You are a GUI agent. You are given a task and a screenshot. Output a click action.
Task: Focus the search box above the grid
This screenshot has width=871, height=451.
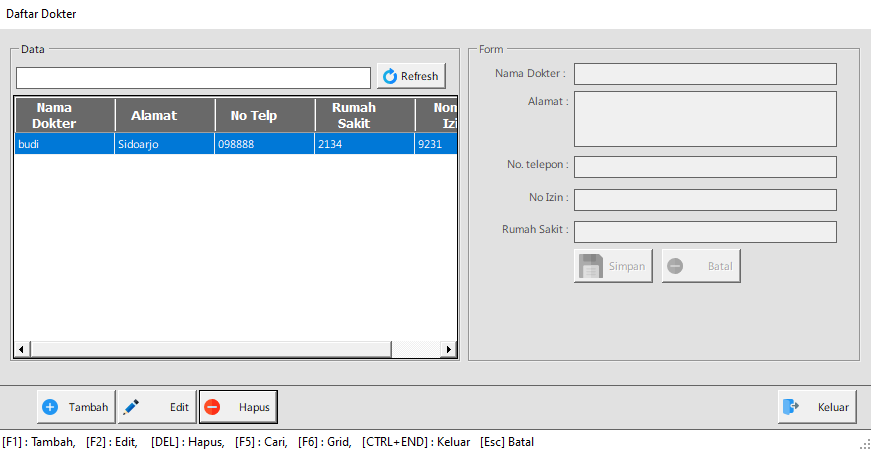click(193, 78)
